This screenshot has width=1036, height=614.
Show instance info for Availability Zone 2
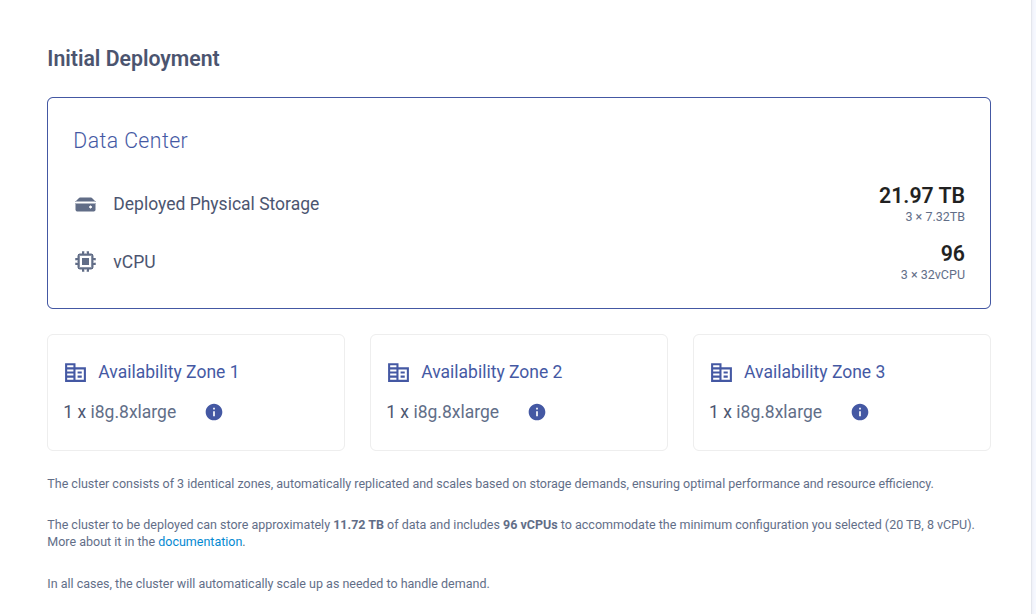[537, 412]
